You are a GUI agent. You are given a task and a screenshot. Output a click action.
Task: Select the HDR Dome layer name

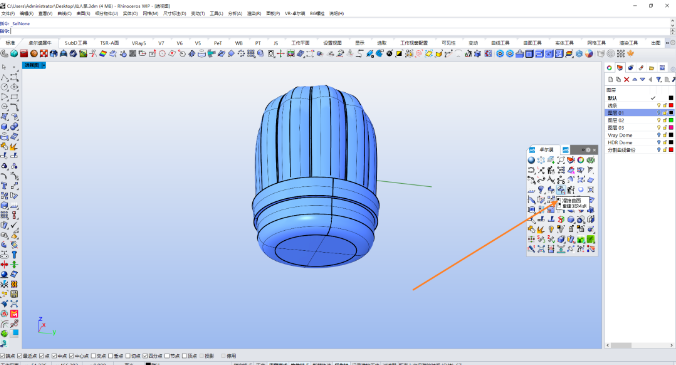click(620, 143)
